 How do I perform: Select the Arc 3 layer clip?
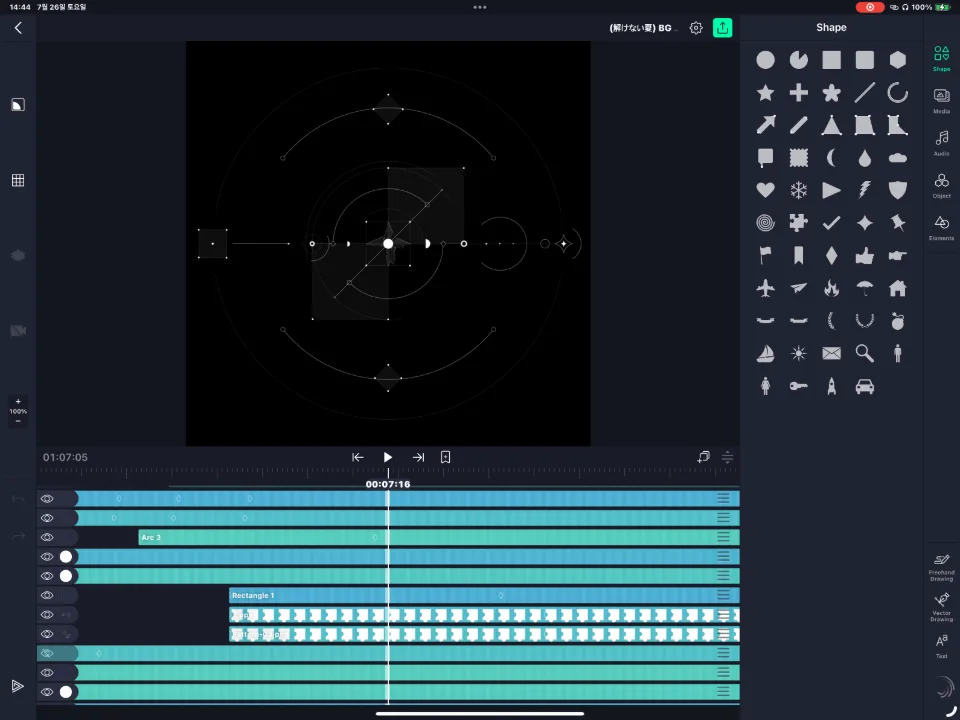coord(439,537)
